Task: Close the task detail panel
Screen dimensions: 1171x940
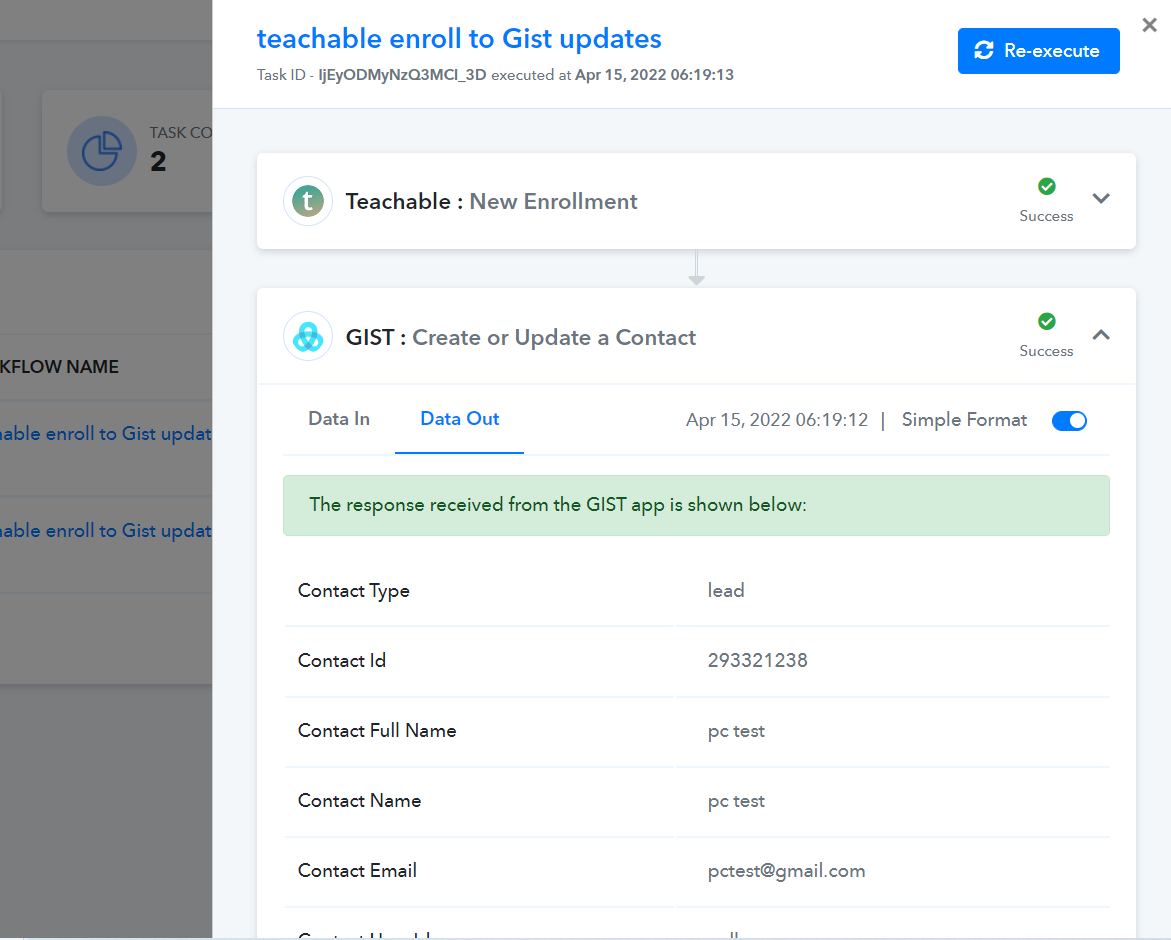Action: (1149, 25)
